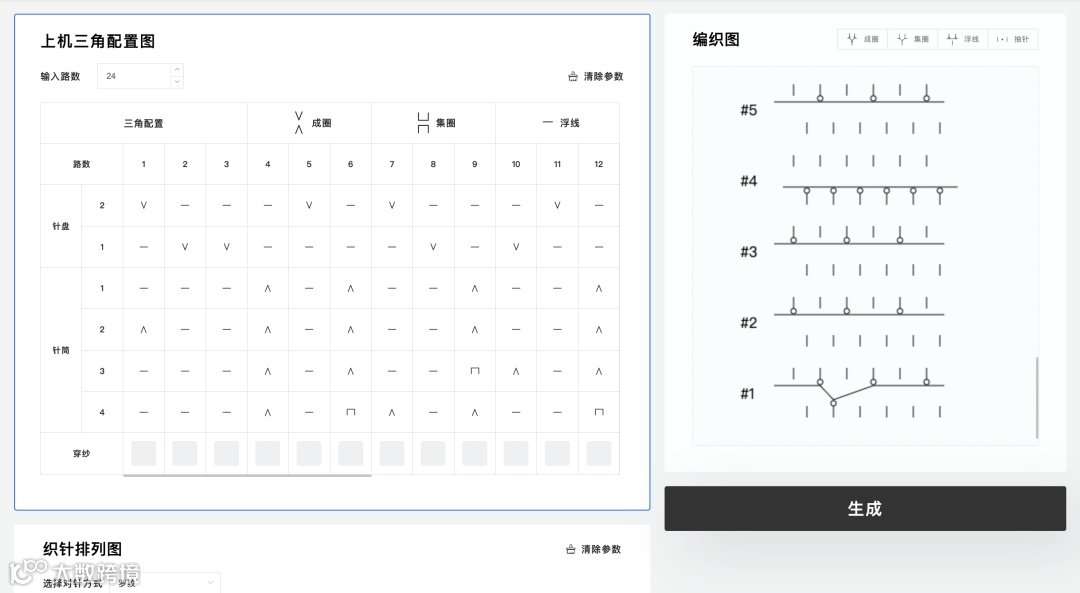Screen dimensions: 1080x593
Task: Select the 穿纱 yarn swatch under column 6
Action: point(351,453)
